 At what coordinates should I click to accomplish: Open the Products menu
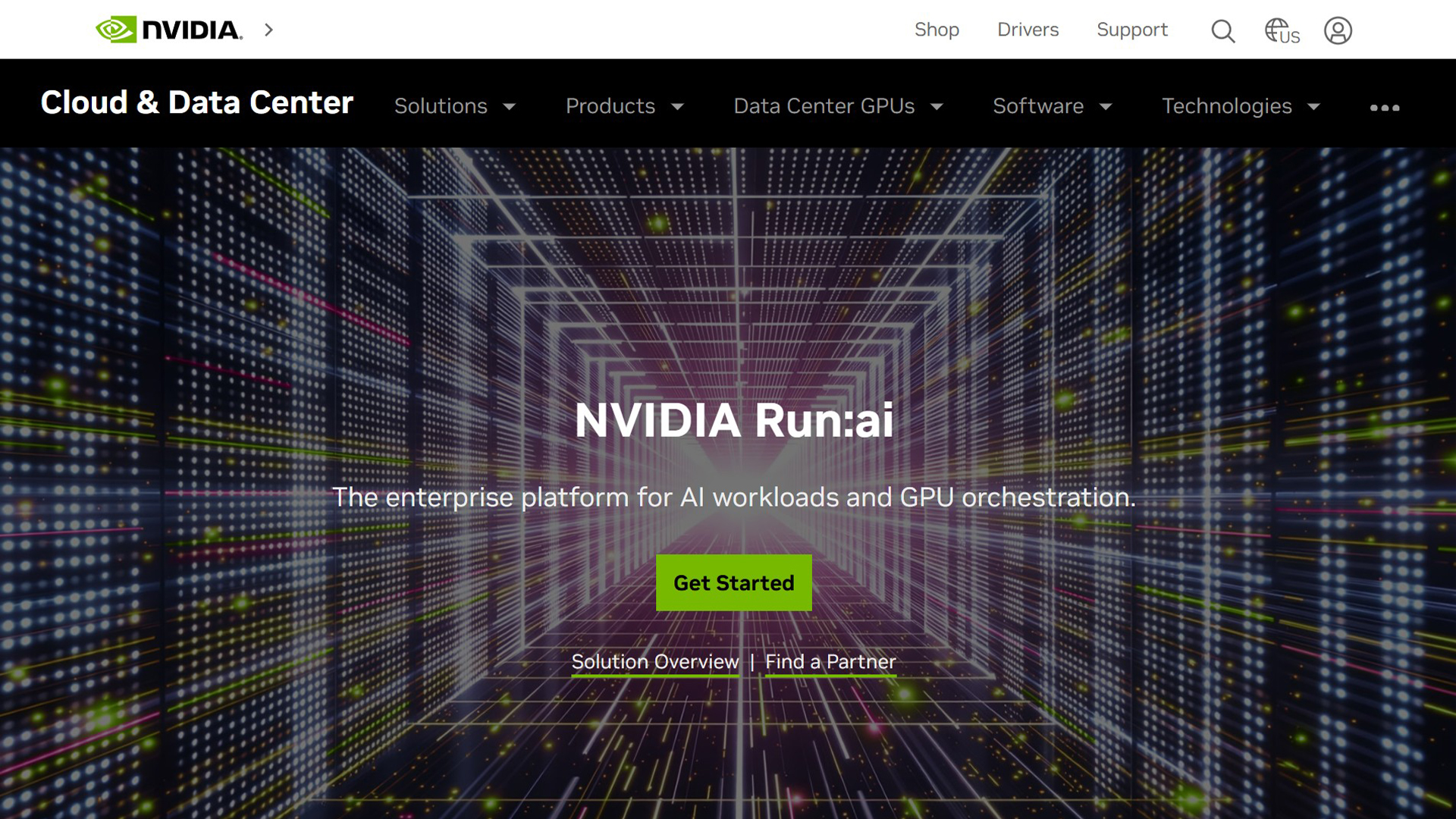click(610, 106)
